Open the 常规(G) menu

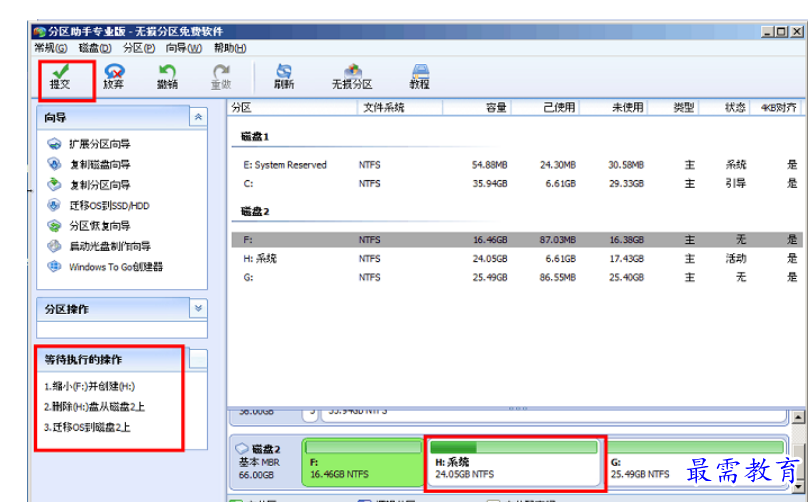[x=50, y=48]
